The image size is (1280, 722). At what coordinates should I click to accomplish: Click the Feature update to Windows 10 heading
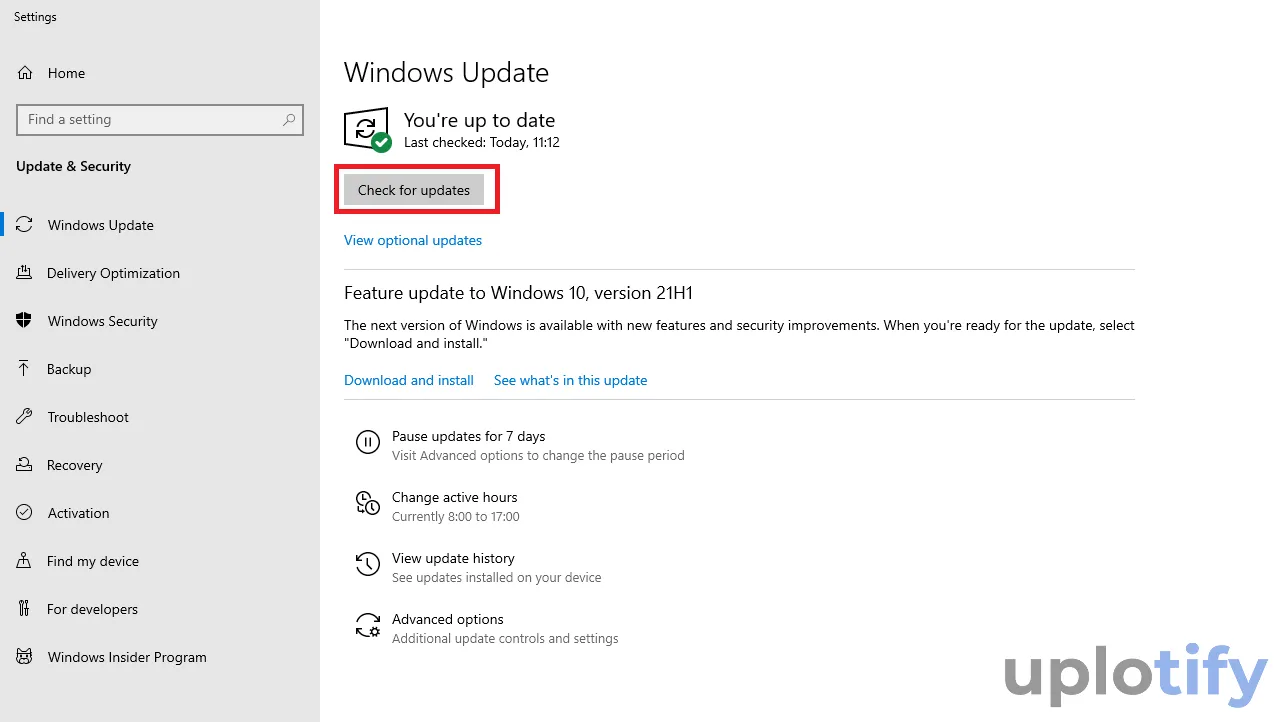coord(518,293)
